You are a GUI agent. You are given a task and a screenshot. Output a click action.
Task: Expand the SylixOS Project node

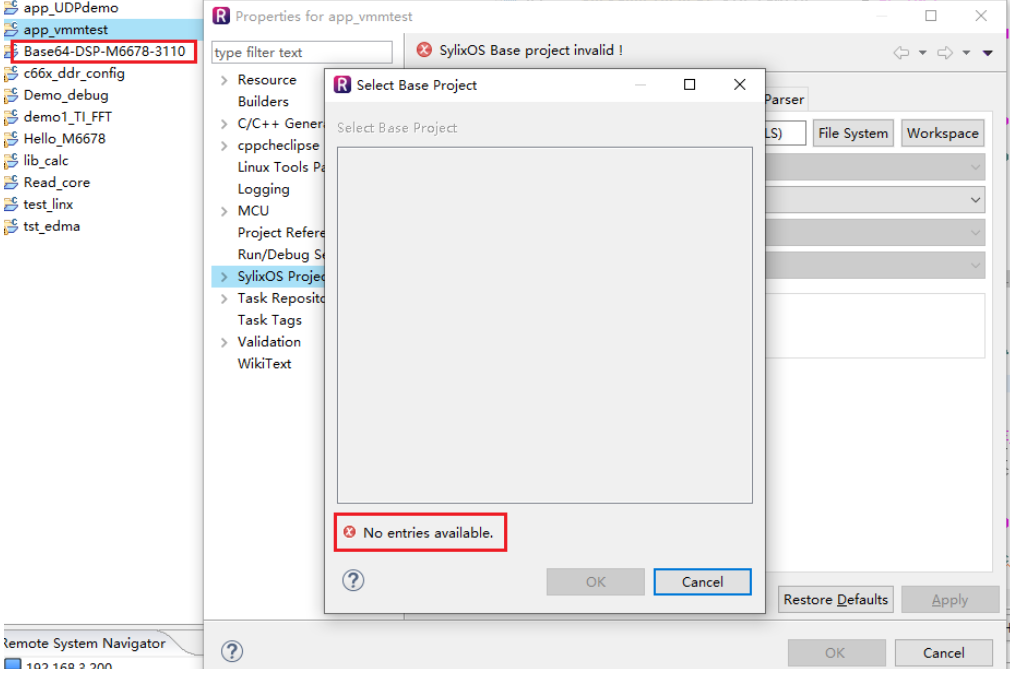click(224, 277)
